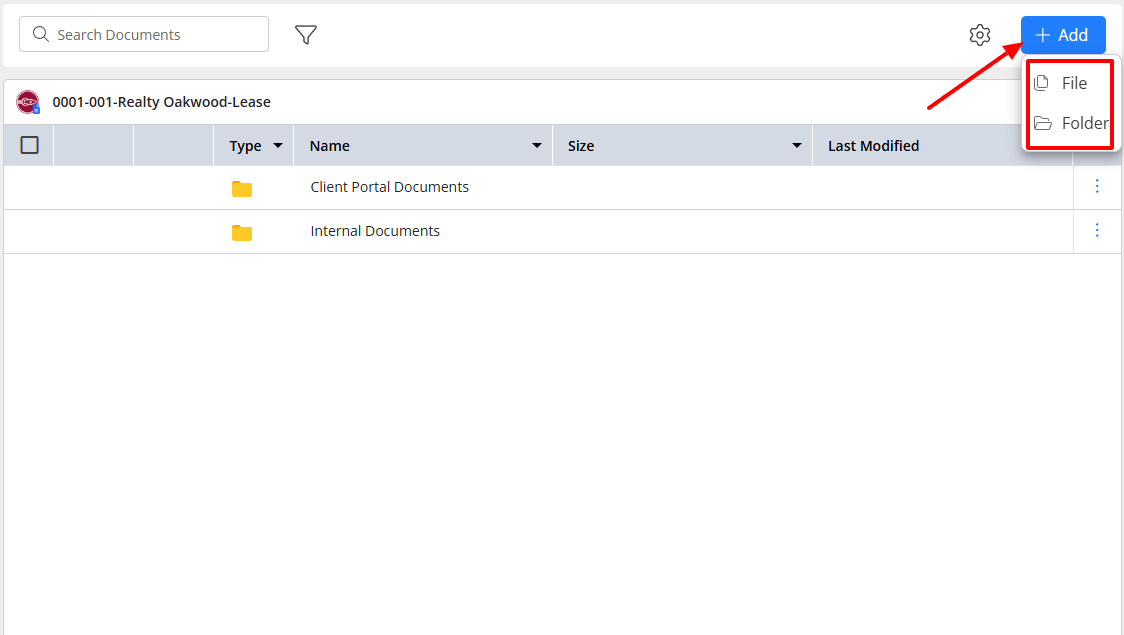Viewport: 1124px width, 635px height.
Task: Open the Type column dropdown
Action: coord(280,145)
